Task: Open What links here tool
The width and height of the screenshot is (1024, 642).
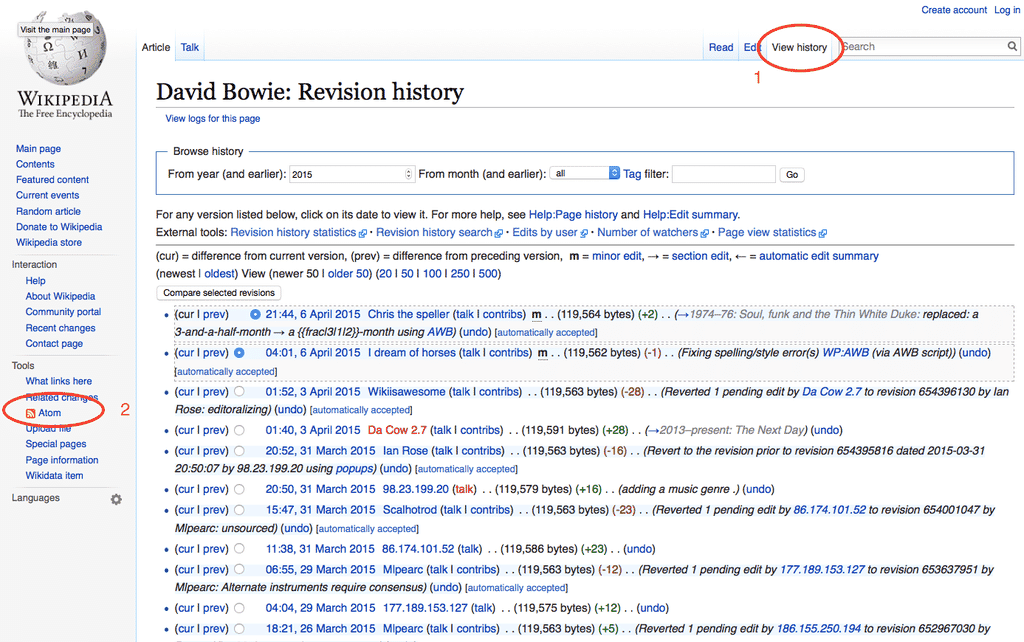Action: 58,381
